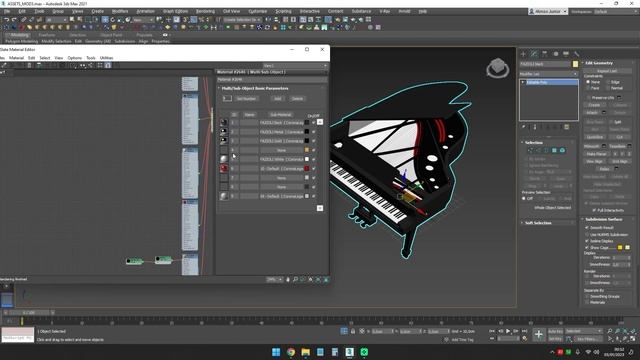The width and height of the screenshot is (640, 360).
Task: Activate the Select and Move tool
Action: coord(105,20)
